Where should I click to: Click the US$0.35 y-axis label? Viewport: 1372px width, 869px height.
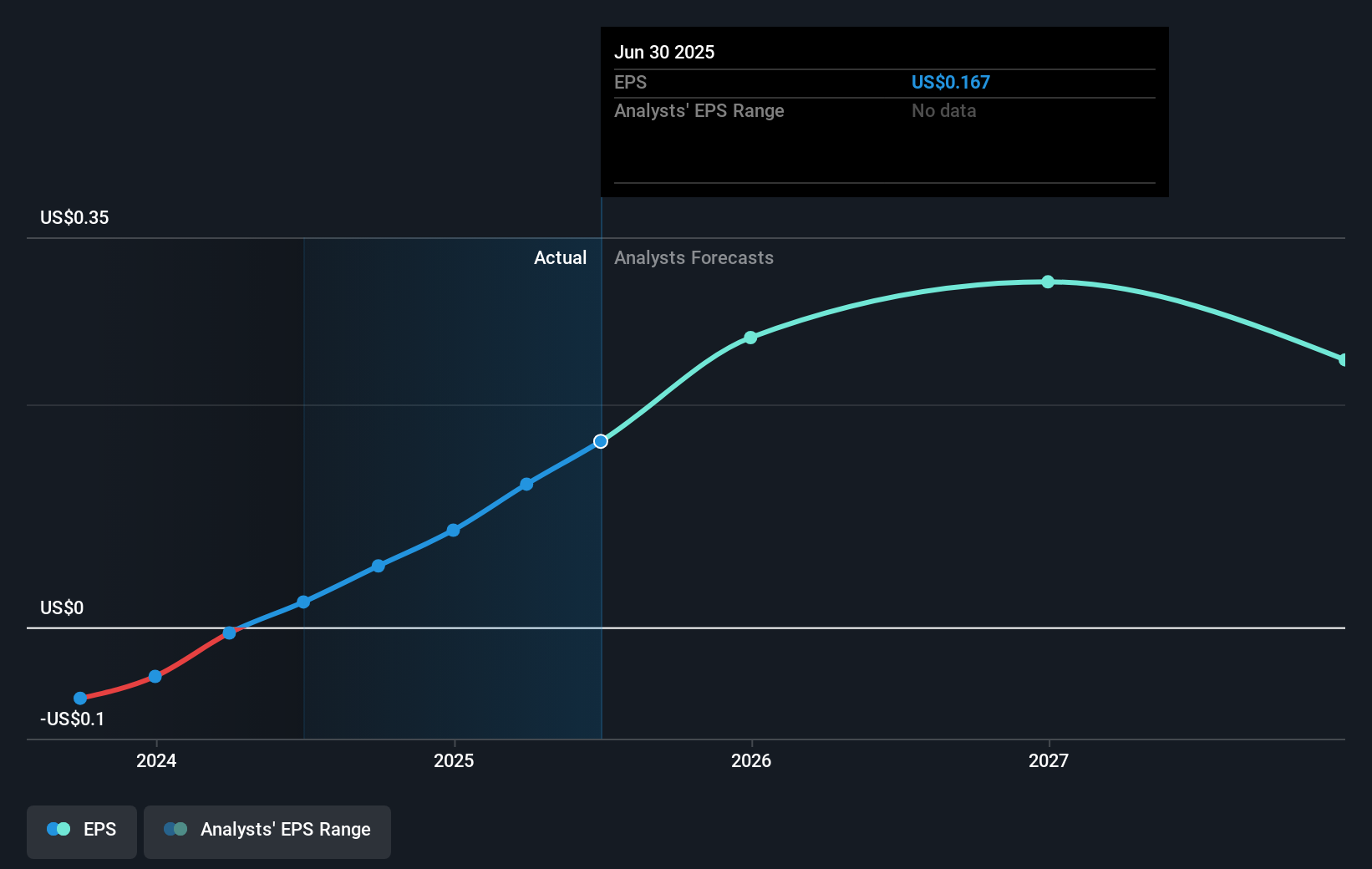click(74, 218)
